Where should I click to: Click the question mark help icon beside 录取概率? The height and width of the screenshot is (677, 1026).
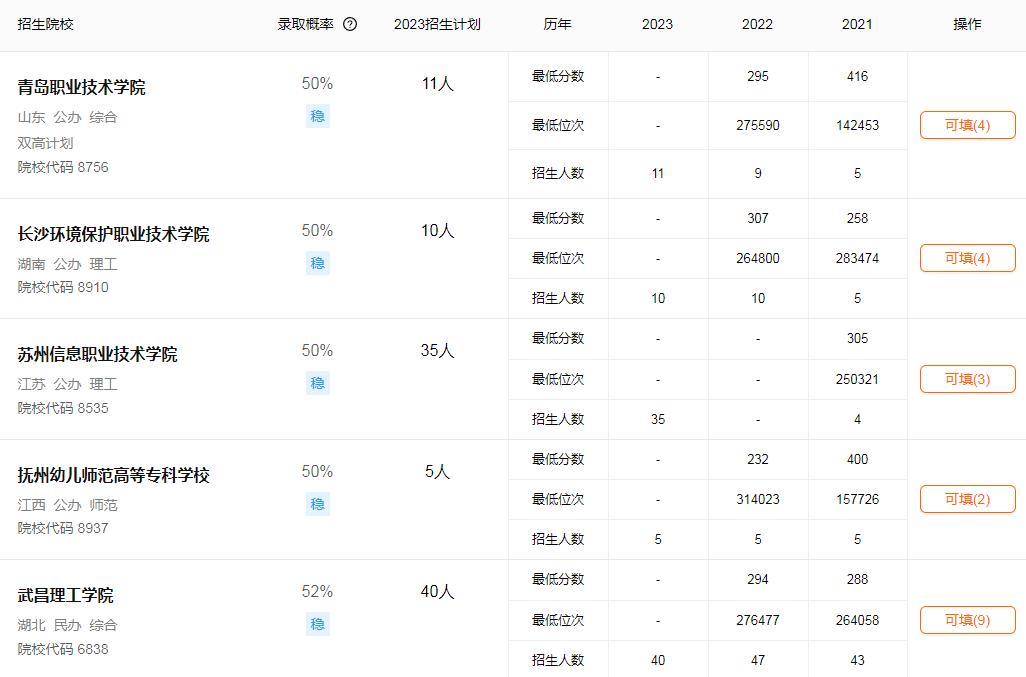point(350,24)
